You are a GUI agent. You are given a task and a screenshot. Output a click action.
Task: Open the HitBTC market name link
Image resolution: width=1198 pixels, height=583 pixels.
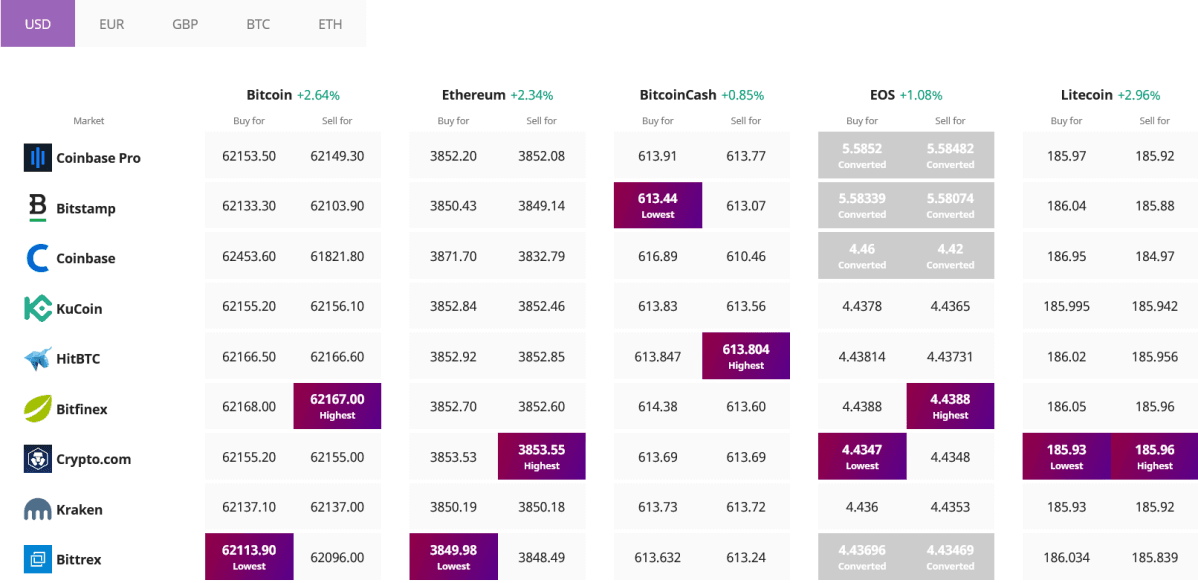tap(78, 359)
